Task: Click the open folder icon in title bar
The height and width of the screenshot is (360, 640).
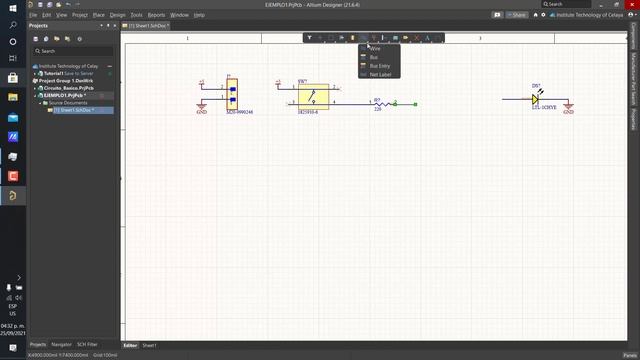Action: tap(59, 4)
